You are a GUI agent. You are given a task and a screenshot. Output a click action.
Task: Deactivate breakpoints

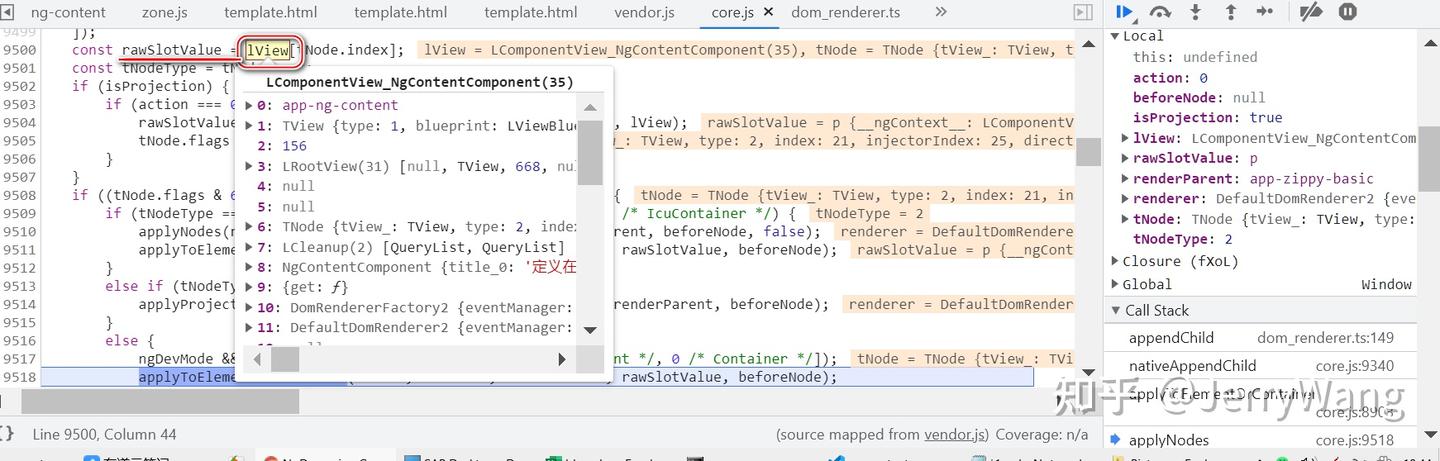1311,12
